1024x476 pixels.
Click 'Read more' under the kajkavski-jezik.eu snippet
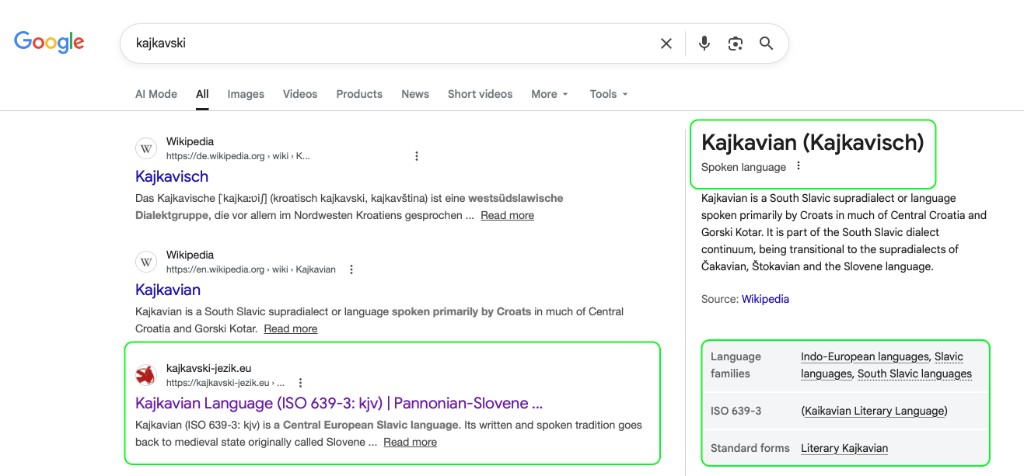point(410,442)
